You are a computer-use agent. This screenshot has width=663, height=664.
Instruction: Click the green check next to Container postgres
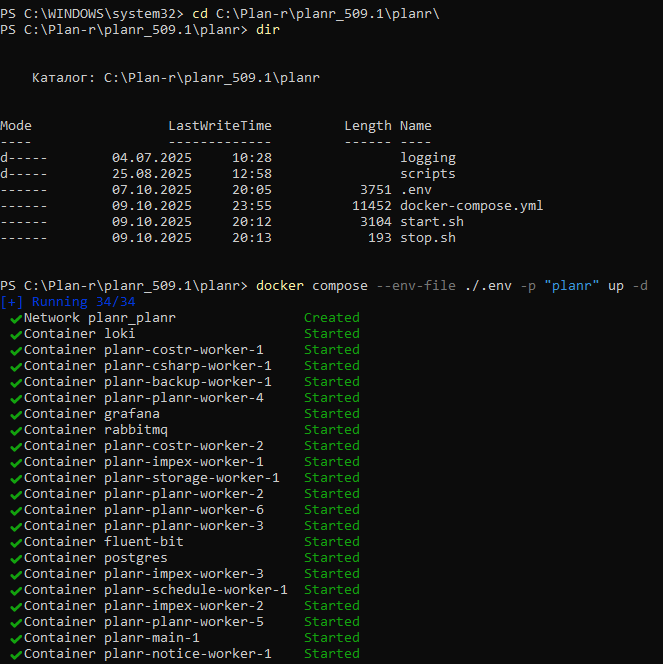tap(16, 558)
